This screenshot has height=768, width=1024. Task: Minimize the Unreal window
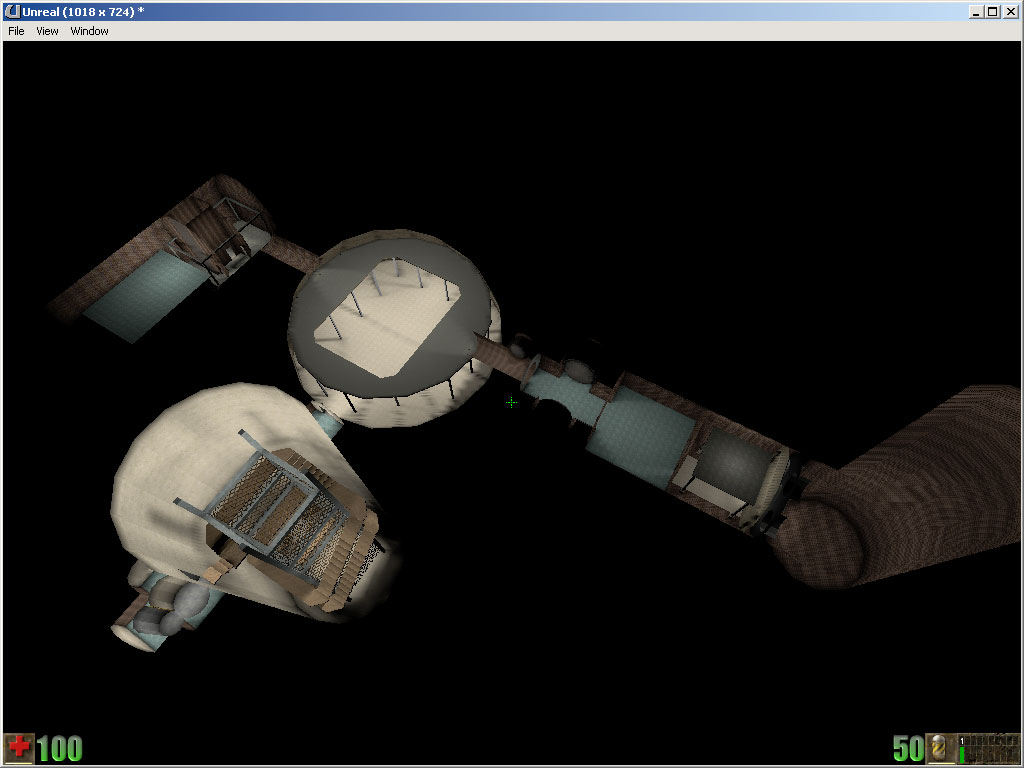point(976,12)
